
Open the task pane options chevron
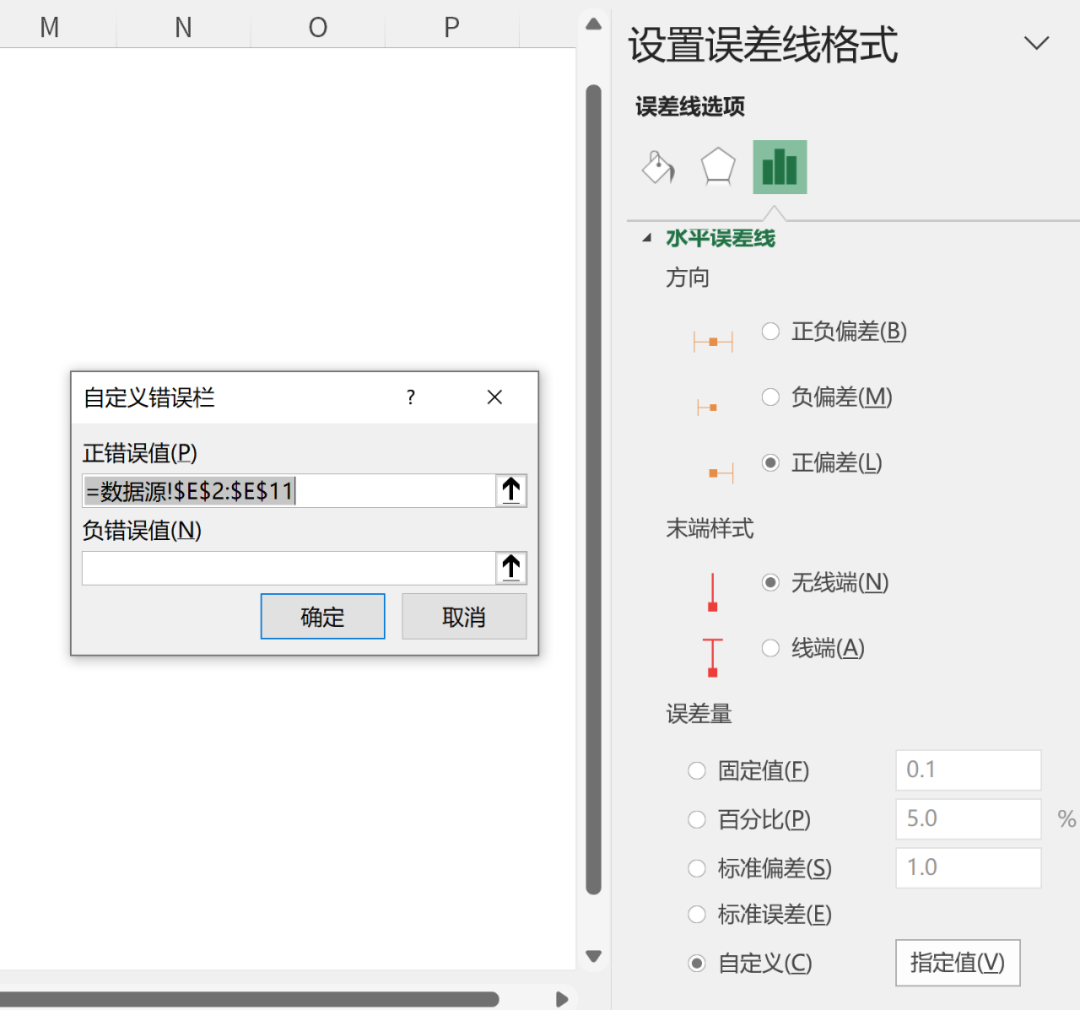coord(1037,43)
